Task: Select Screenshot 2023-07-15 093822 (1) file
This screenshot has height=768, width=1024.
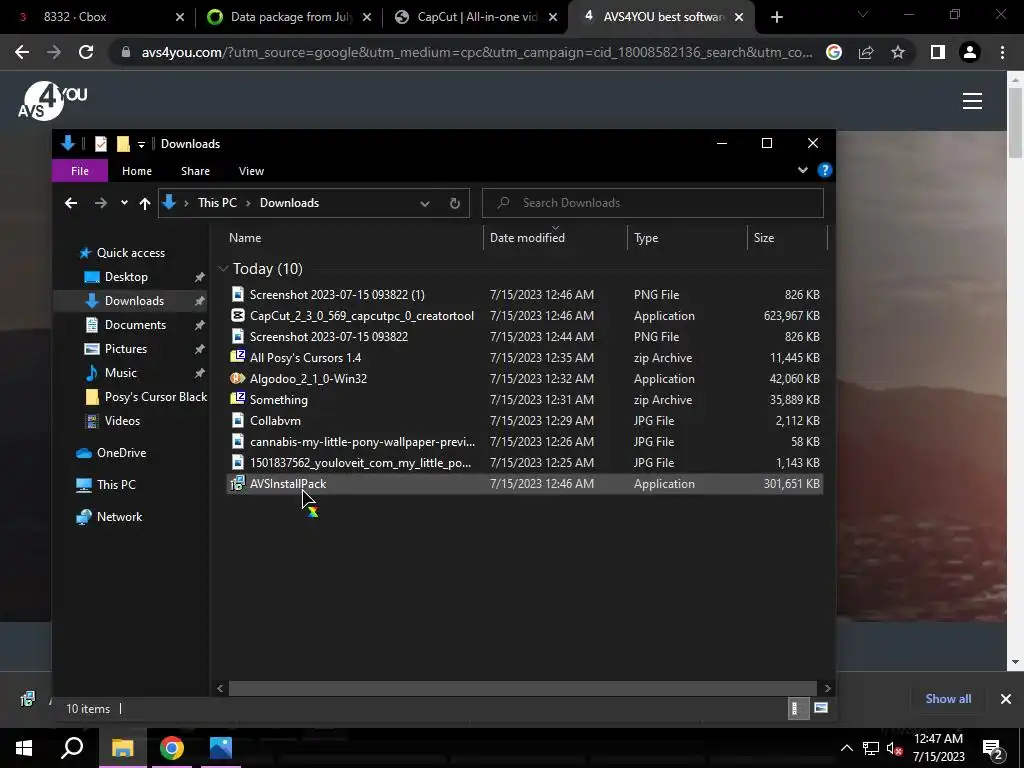Action: point(524,295)
